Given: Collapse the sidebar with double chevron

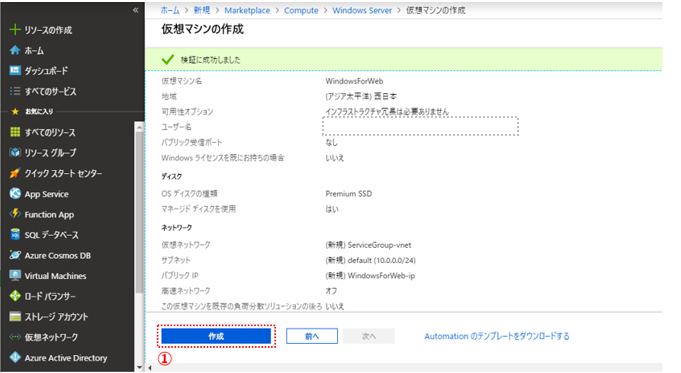Looking at the screenshot, I should click(x=136, y=10).
